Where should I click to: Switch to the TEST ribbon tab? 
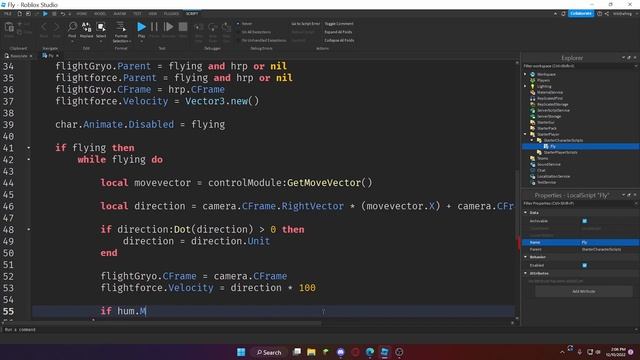(137, 14)
